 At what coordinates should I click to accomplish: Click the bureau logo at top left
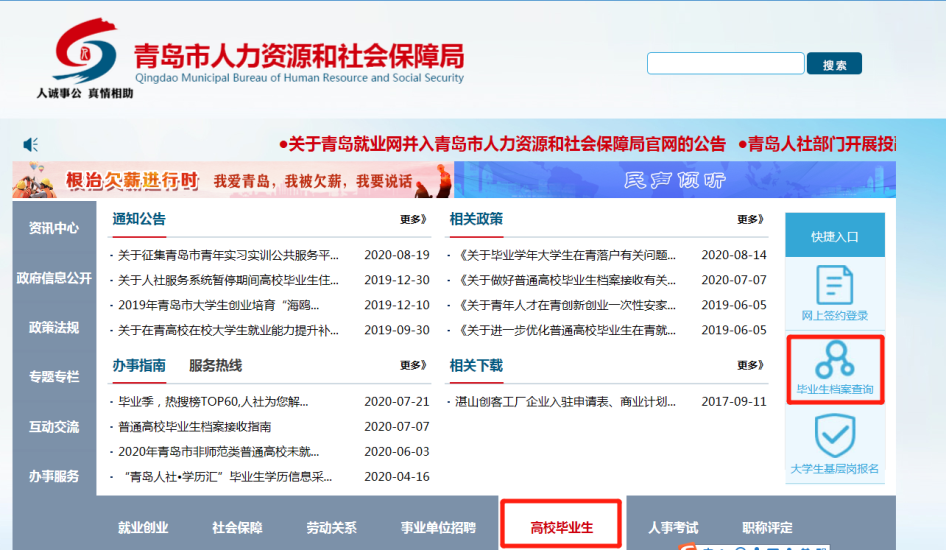point(85,51)
